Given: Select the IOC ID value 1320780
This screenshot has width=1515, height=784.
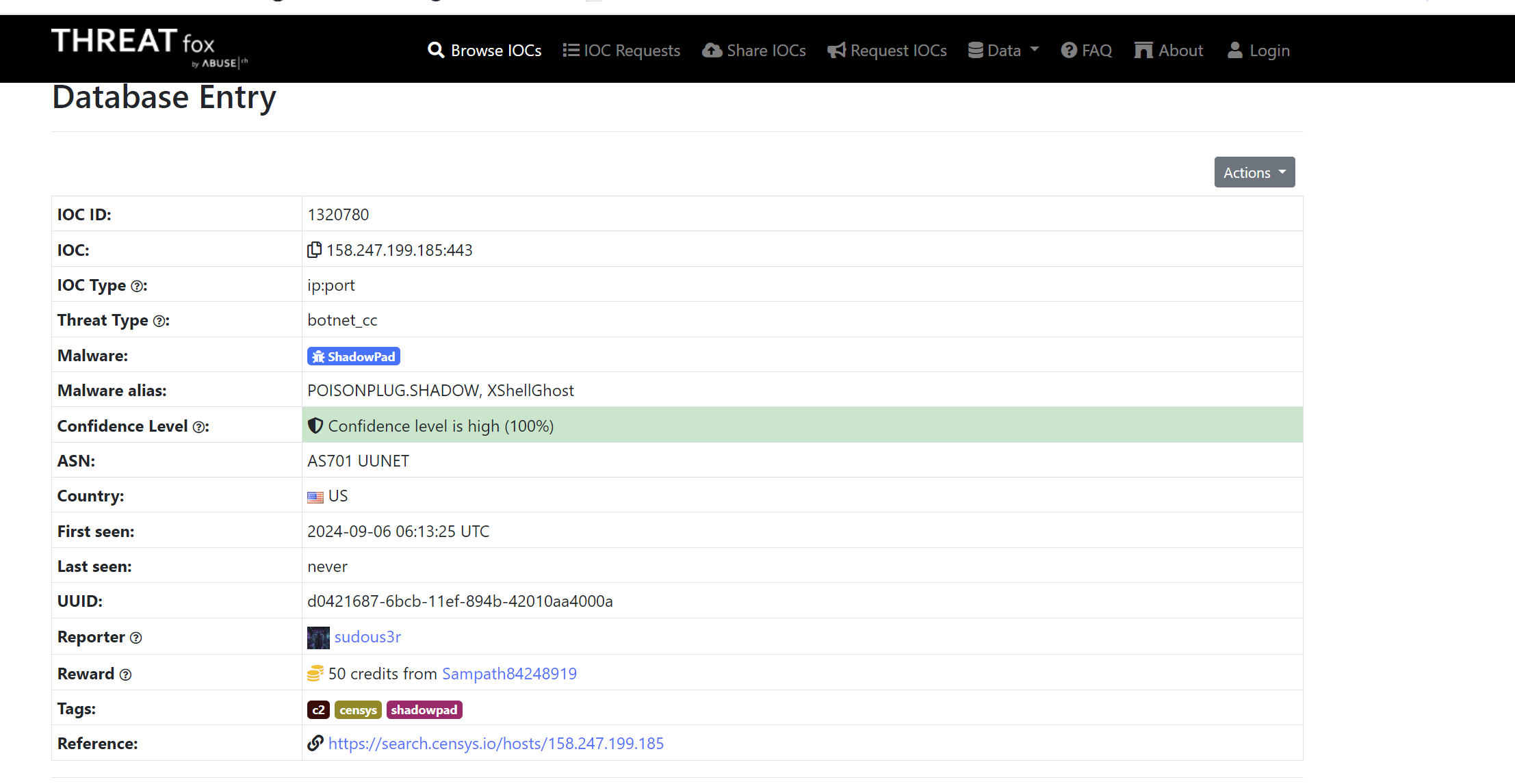Looking at the screenshot, I should click(x=338, y=215).
